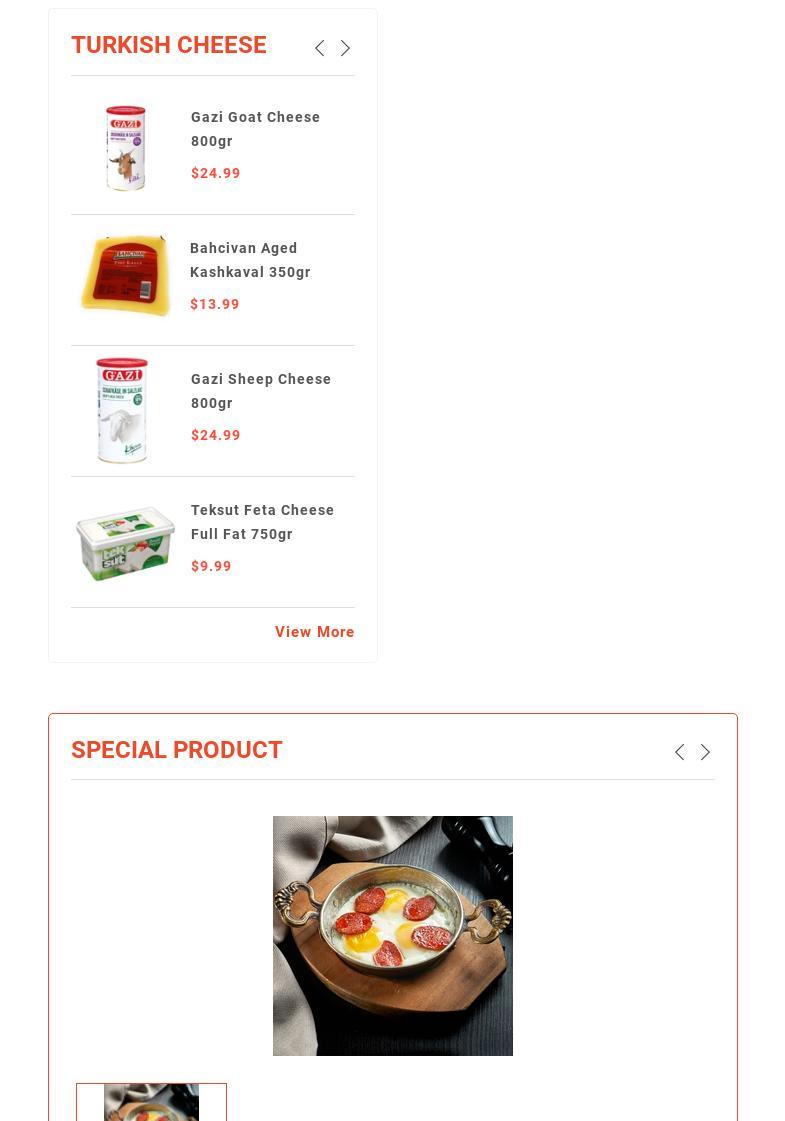Viewport: 785px width, 1121px height.
Task: Click the Special Product section heading
Action: click(177, 750)
